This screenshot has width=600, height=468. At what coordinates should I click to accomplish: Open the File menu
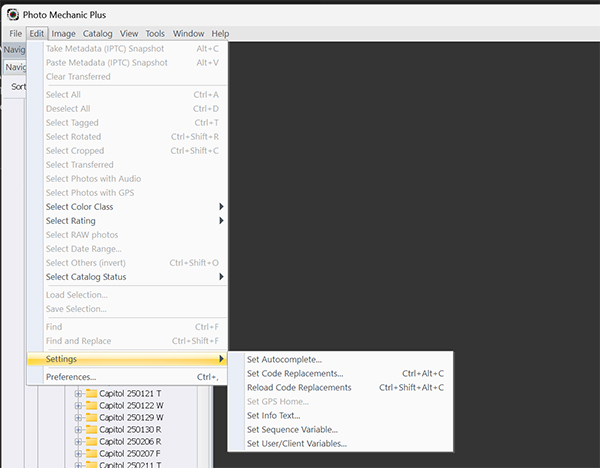[16, 34]
